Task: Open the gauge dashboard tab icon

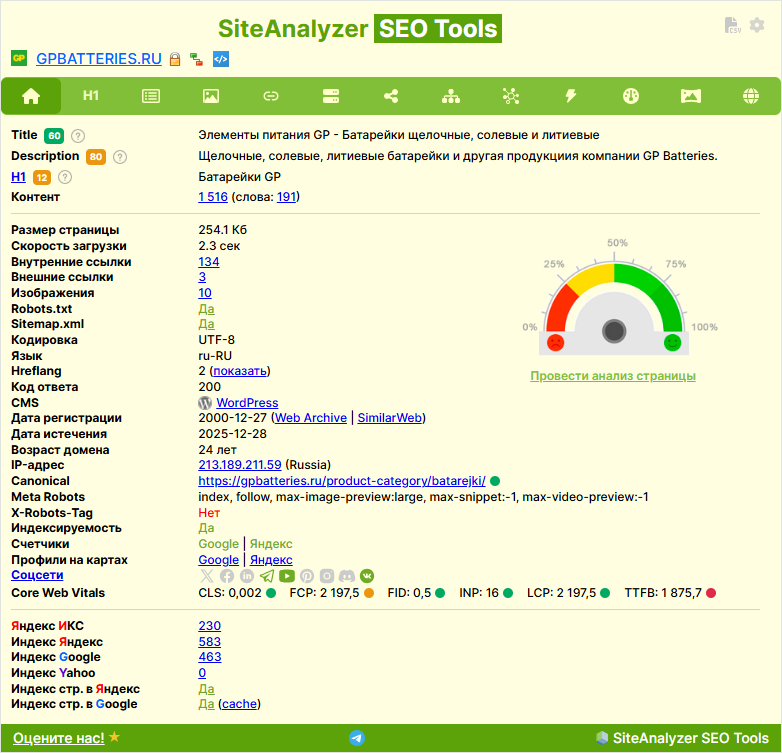Action: coord(631,96)
